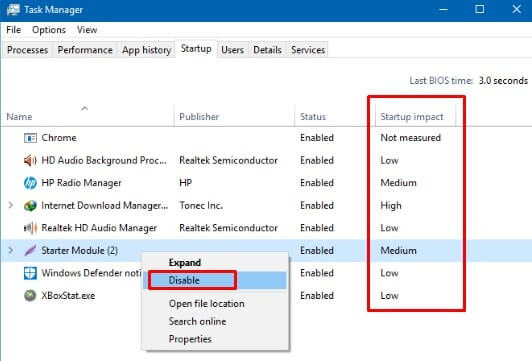Choose Search online in the context menu
This screenshot has height=361, width=532.
(215, 321)
